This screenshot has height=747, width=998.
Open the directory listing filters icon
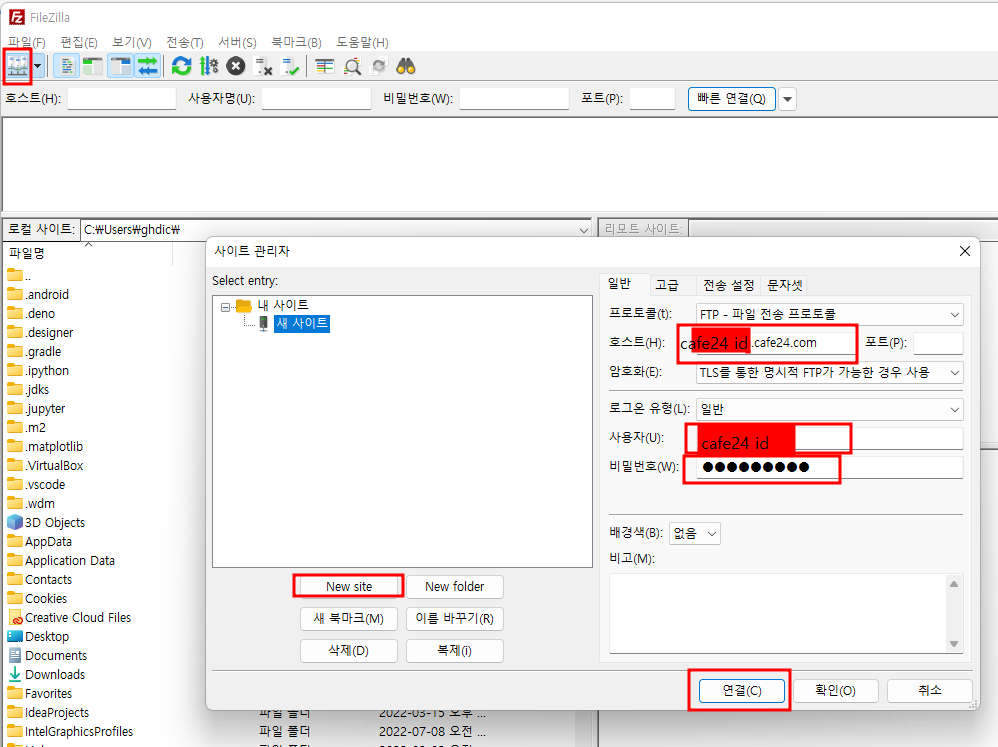pyautogui.click(x=325, y=66)
